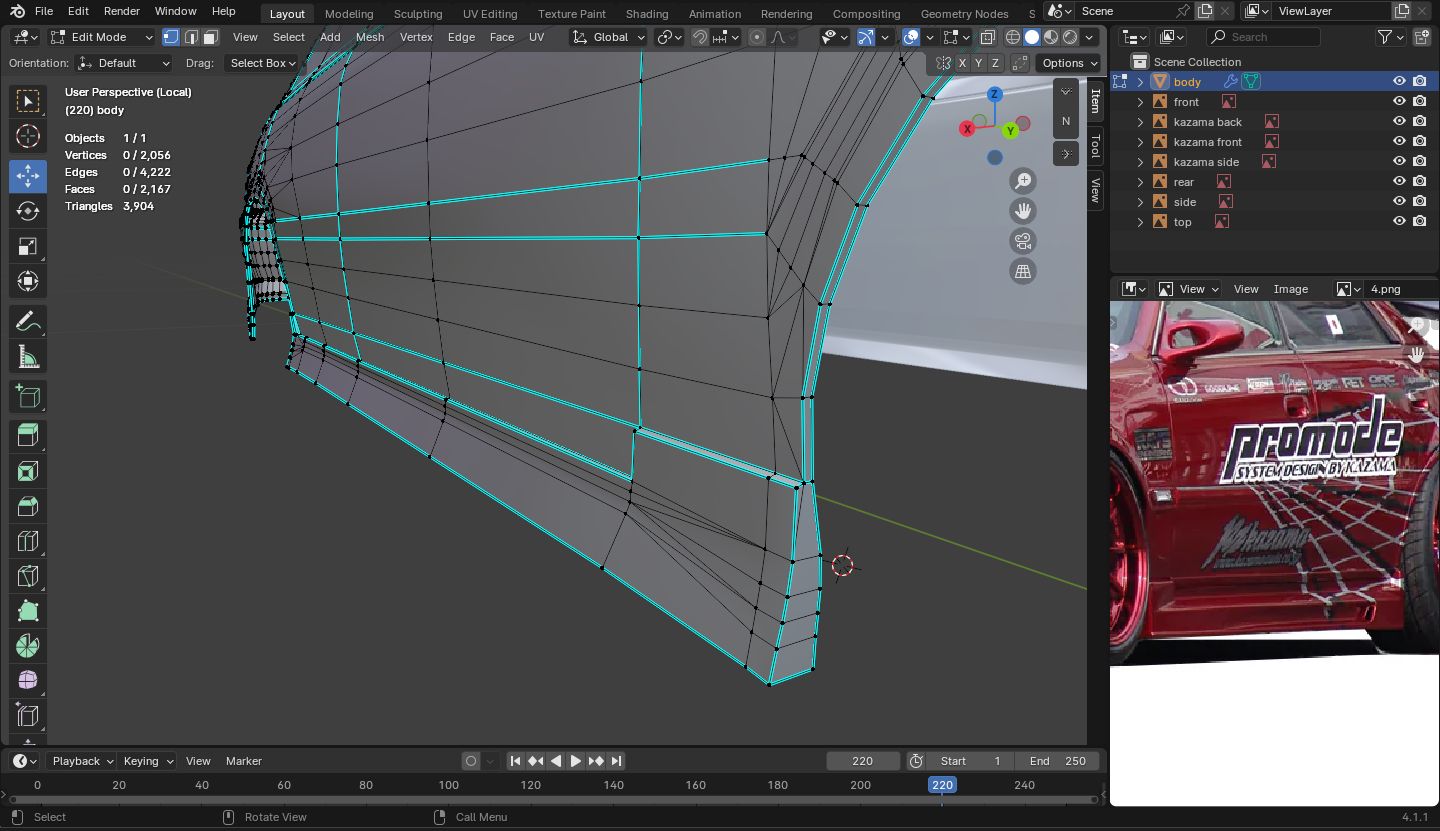Screen dimensions: 1440x831
Task: Toggle X-ray display
Action: pyautogui.click(x=988, y=37)
